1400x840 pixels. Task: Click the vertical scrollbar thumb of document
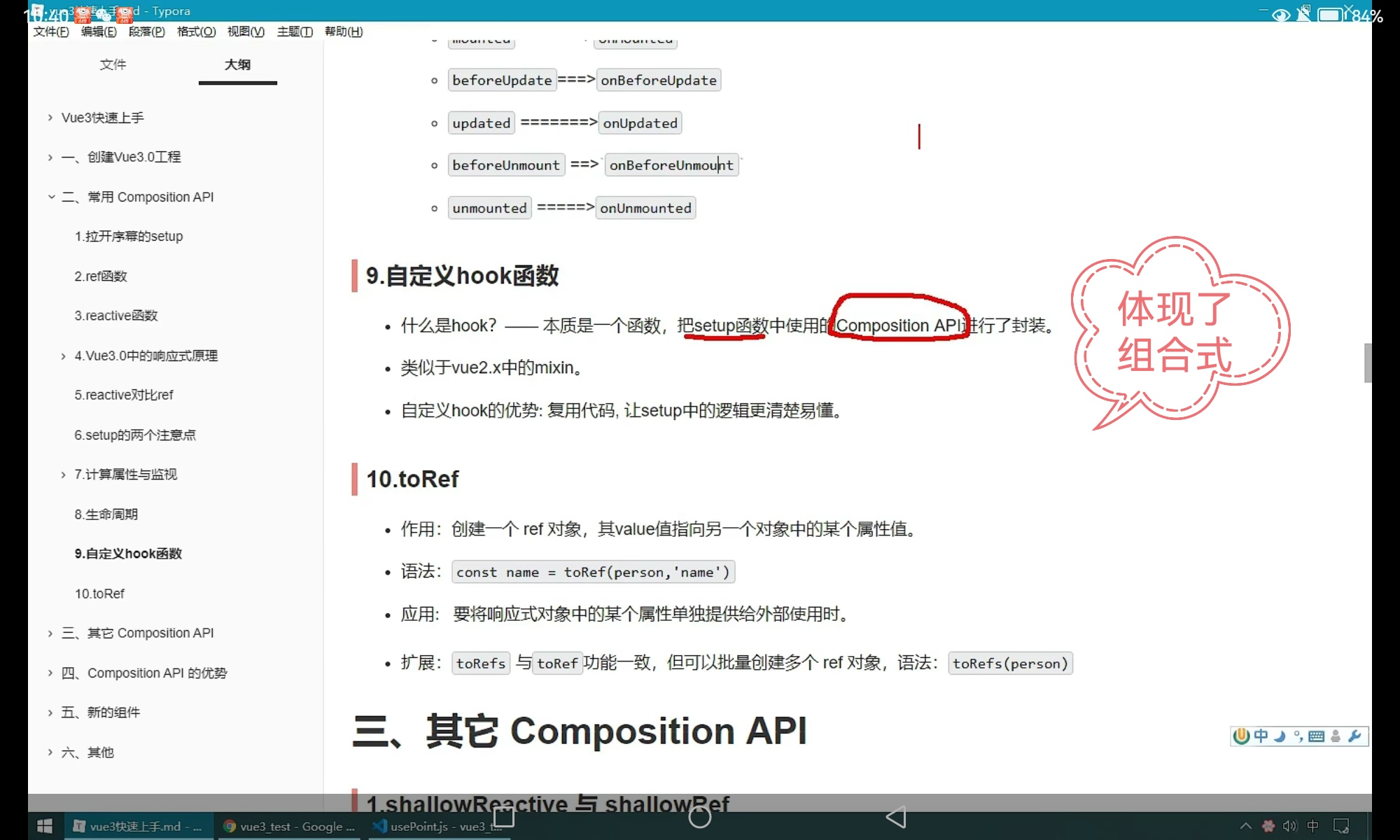1367,363
